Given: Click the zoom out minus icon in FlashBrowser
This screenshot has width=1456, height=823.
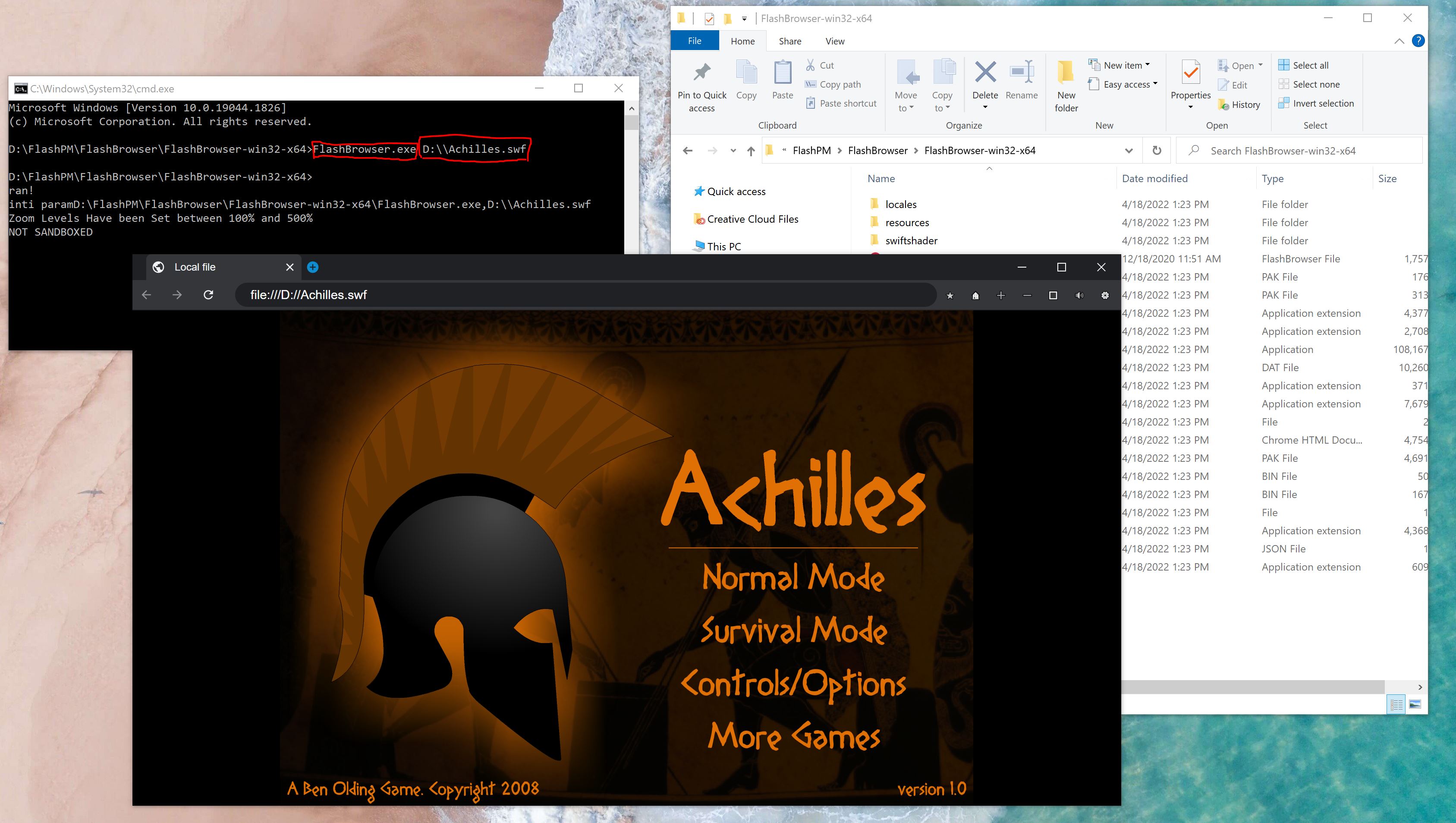Looking at the screenshot, I should tap(1027, 295).
